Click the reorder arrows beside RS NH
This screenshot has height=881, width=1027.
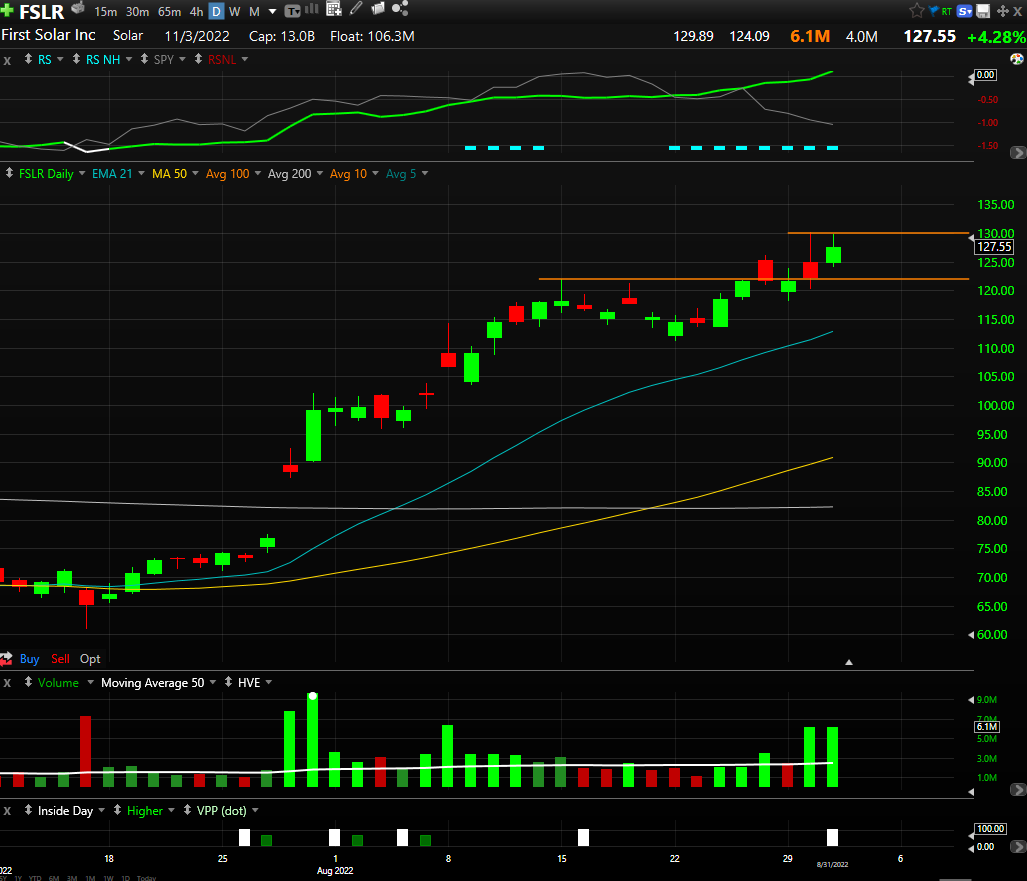pos(76,59)
